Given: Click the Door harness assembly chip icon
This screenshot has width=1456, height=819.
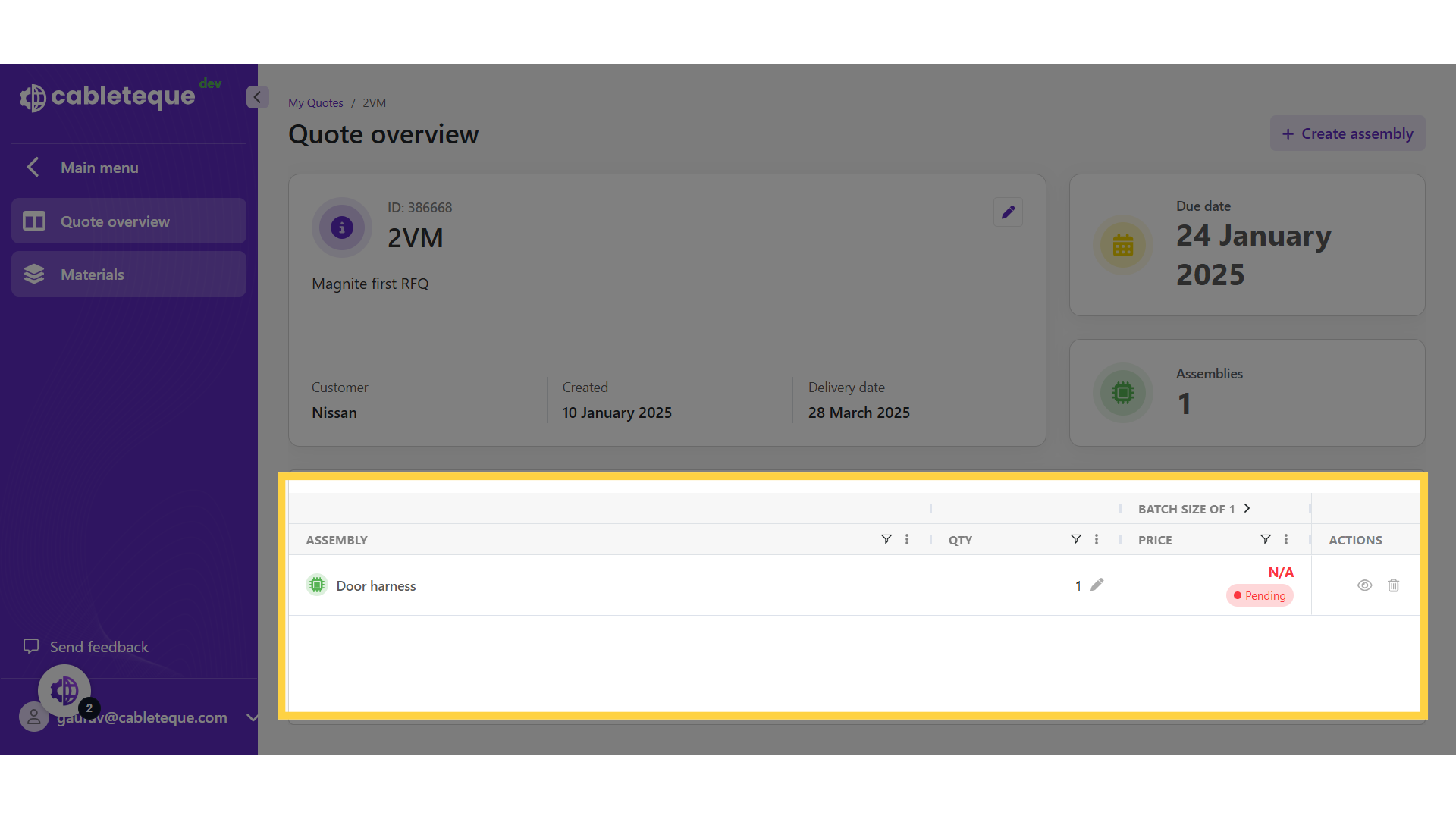Looking at the screenshot, I should pyautogui.click(x=316, y=585).
